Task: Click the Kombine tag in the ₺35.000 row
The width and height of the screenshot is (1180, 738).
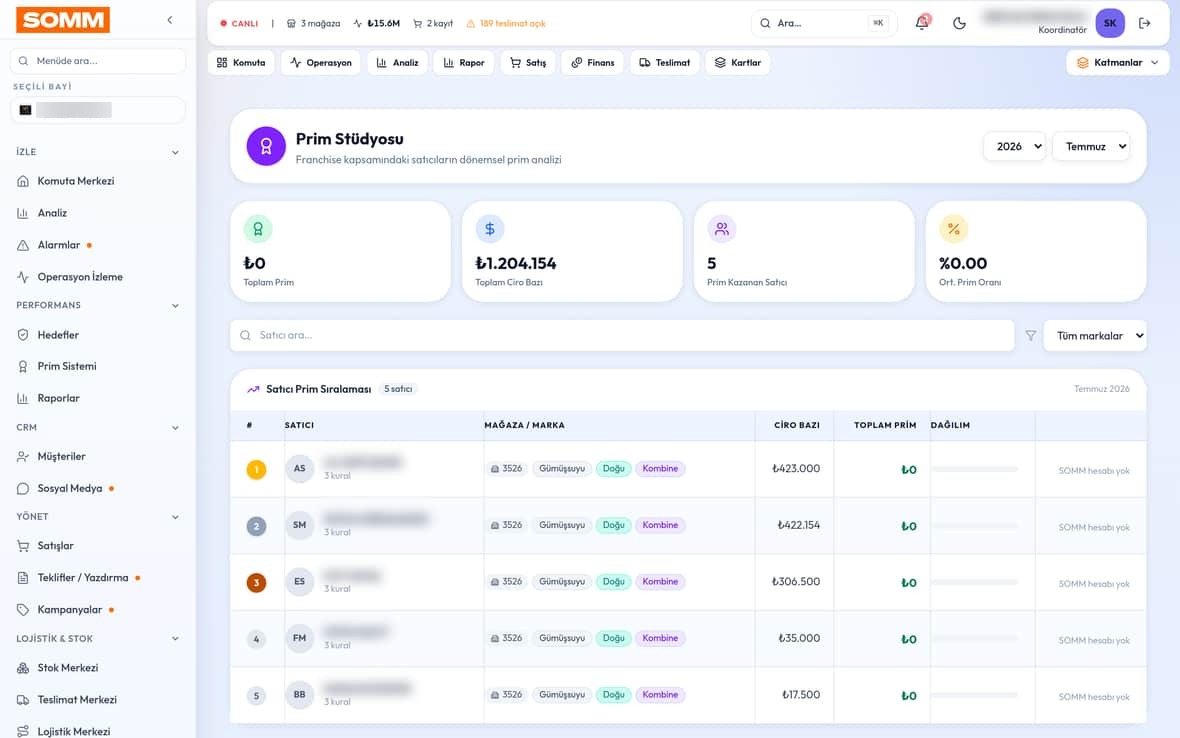Action: click(660, 638)
